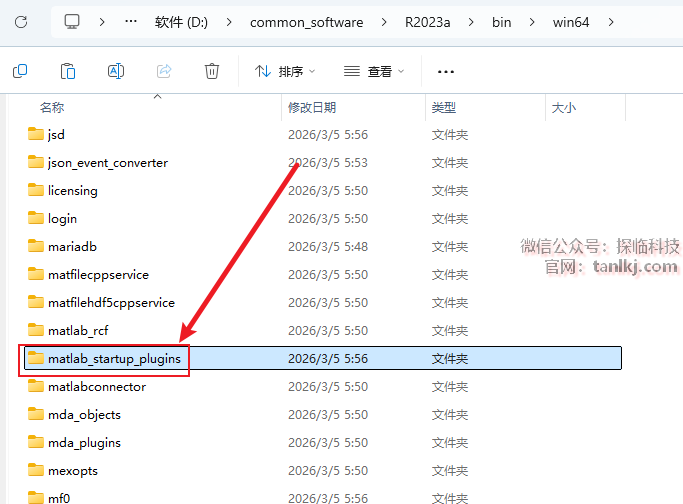683x504 pixels.
Task: Sort by 大小 column header
Action: tap(564, 107)
